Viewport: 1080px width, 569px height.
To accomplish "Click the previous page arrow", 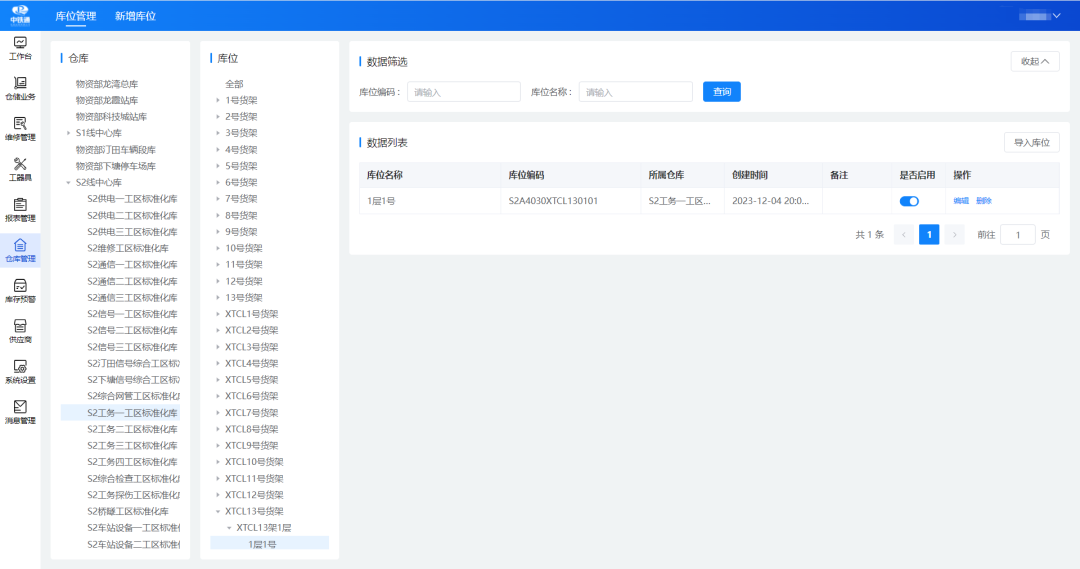I will point(904,235).
